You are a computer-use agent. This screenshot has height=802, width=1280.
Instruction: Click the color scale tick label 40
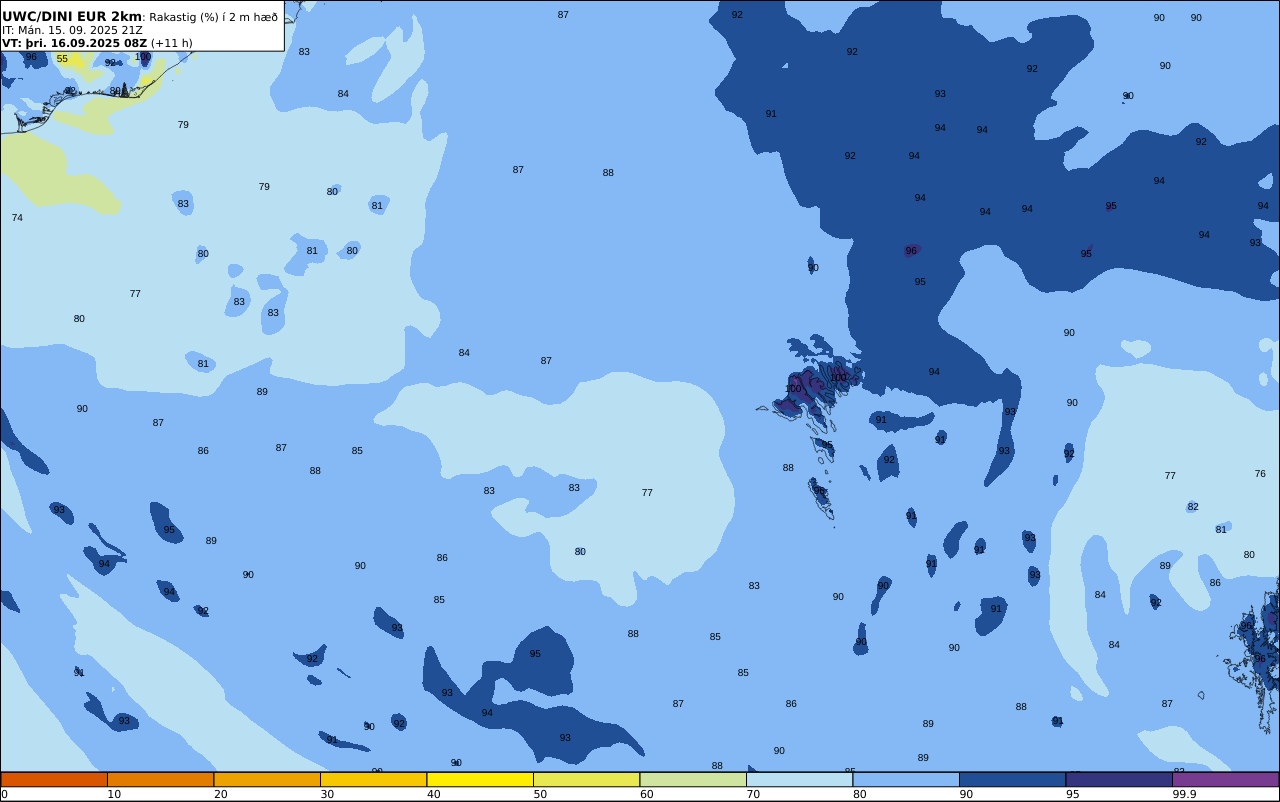tap(433, 794)
